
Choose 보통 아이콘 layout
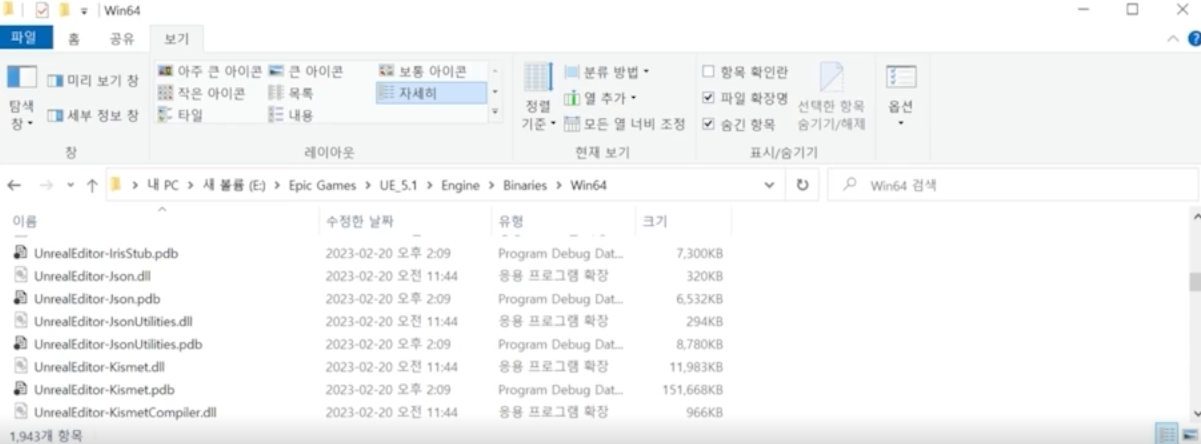[423, 71]
